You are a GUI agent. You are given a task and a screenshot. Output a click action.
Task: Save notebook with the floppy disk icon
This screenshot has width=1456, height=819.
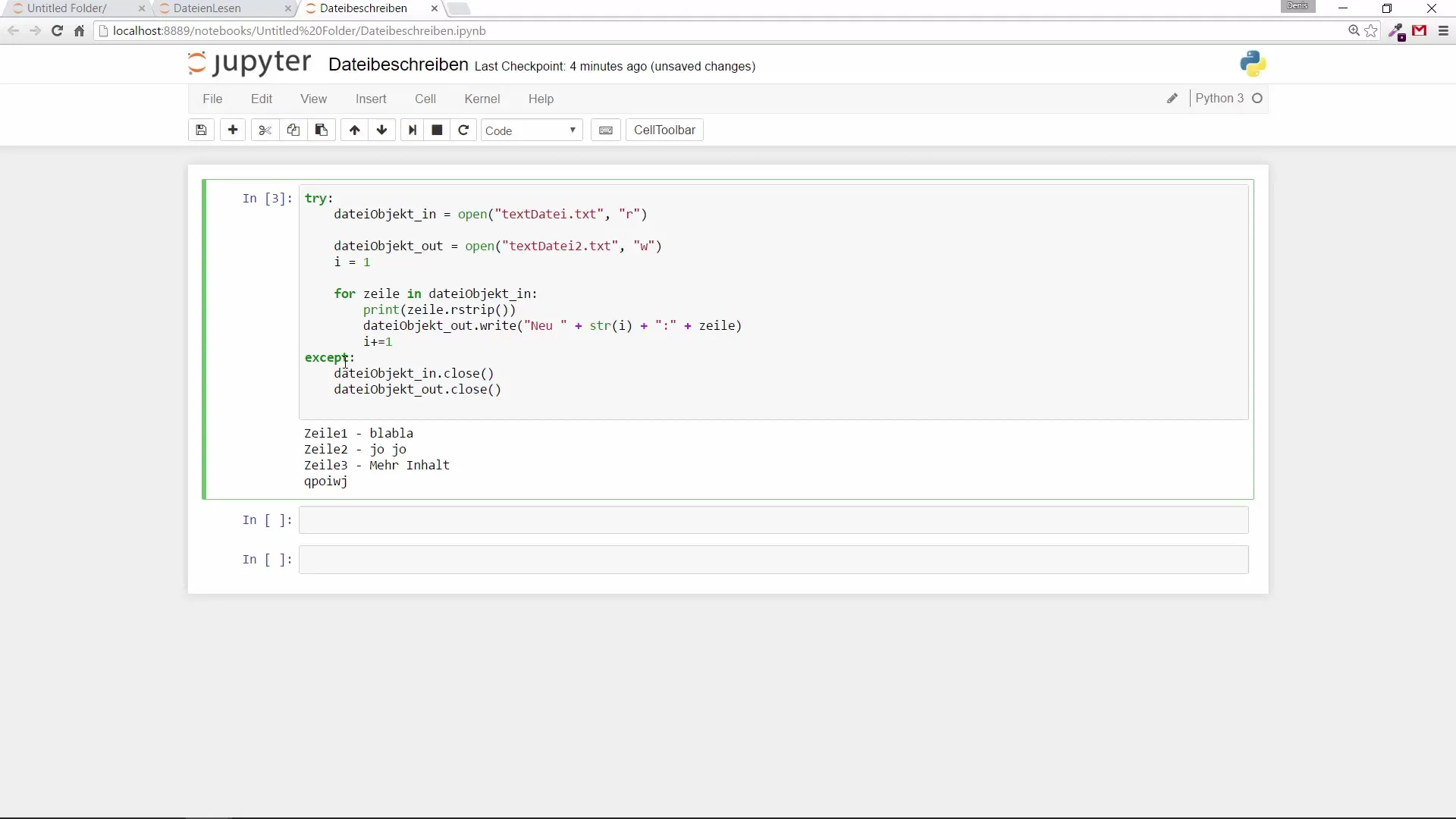(201, 130)
